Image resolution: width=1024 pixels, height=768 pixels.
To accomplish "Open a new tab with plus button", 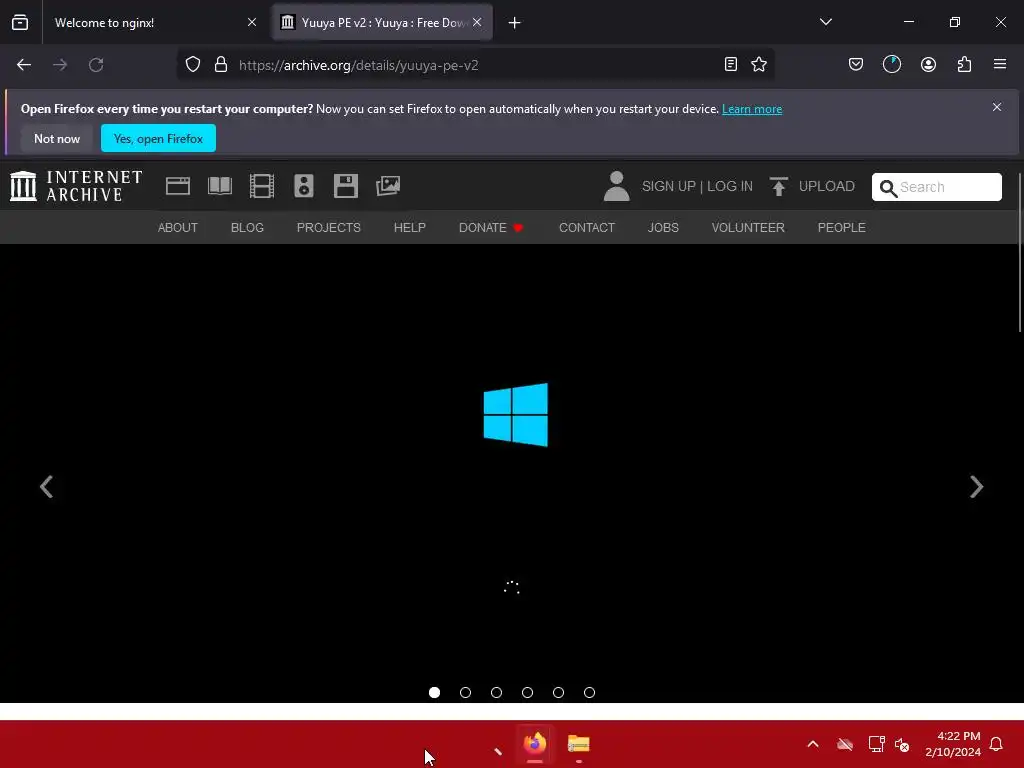I will (x=515, y=23).
